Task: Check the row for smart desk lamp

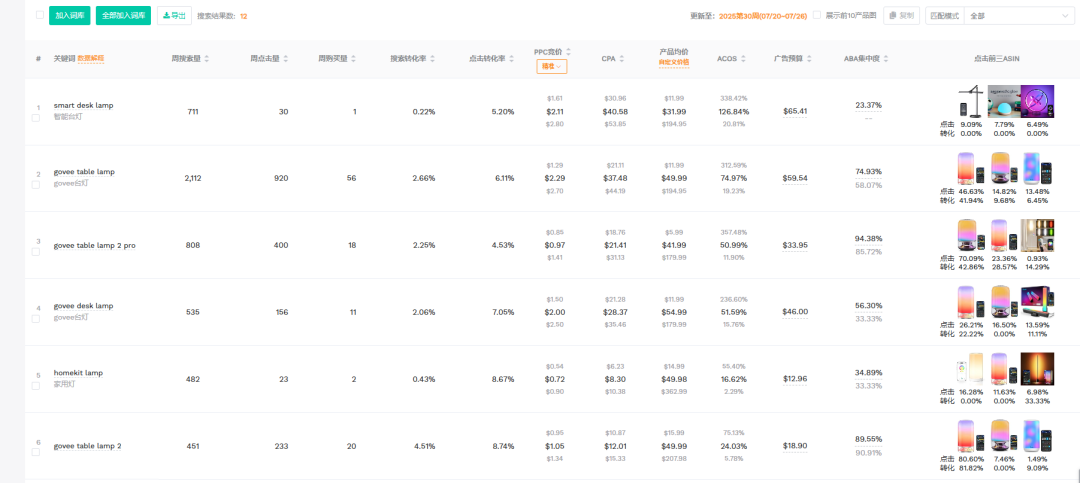Action: point(36,118)
